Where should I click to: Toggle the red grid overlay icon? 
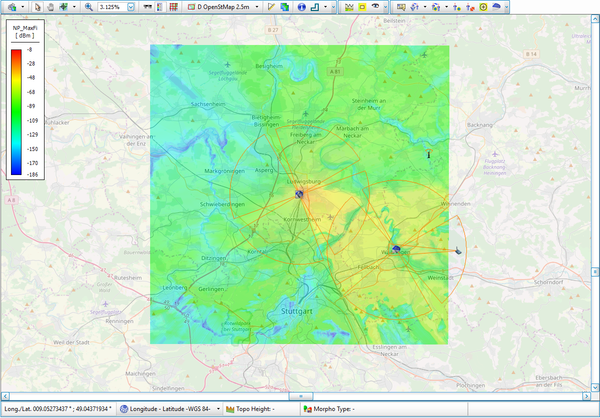[173, 7]
